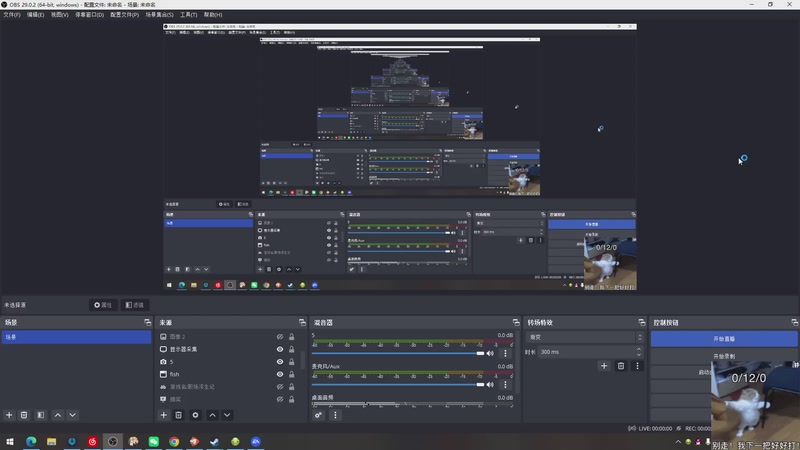Click 开始直播 start streaming button

point(724,339)
